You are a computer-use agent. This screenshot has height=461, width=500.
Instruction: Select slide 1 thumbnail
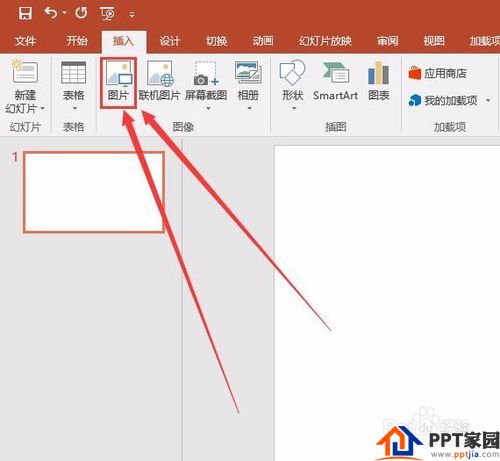(94, 192)
